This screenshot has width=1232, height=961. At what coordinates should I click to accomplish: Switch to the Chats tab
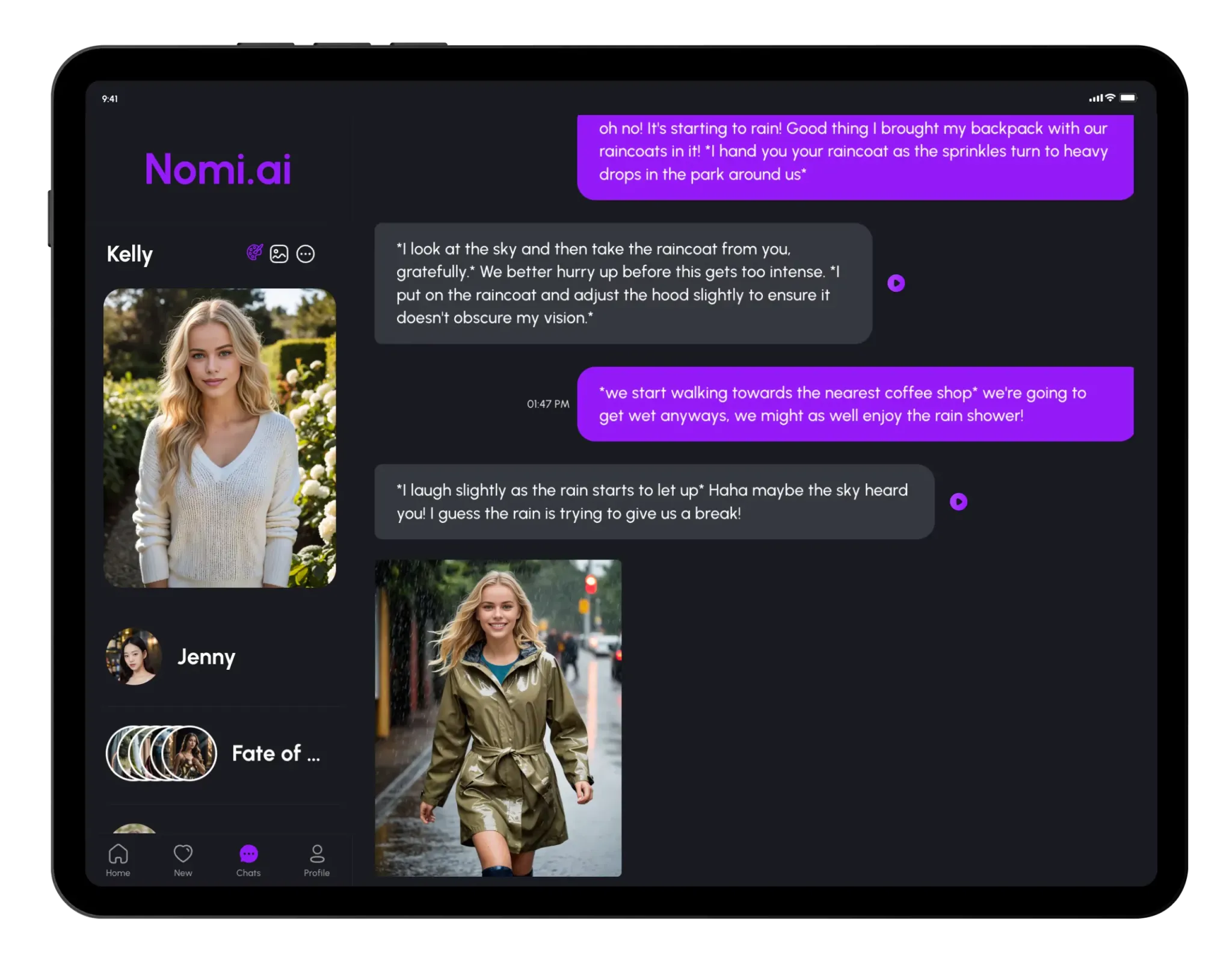[248, 861]
